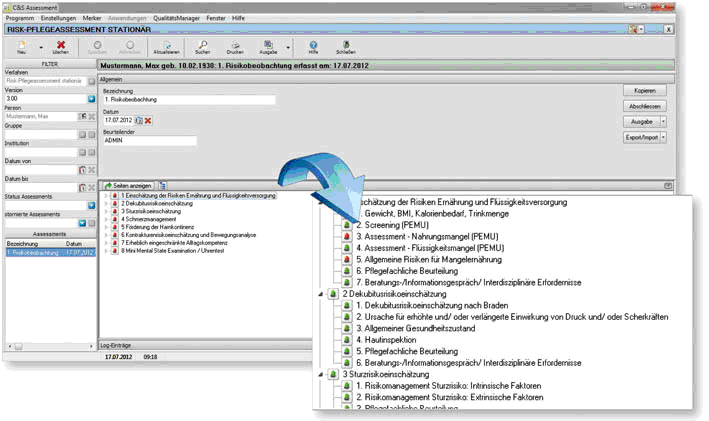Image resolution: width=709 pixels, height=421 pixels.
Task: Click red status icon of 4 Schmerzmanagement
Action: coord(115,219)
